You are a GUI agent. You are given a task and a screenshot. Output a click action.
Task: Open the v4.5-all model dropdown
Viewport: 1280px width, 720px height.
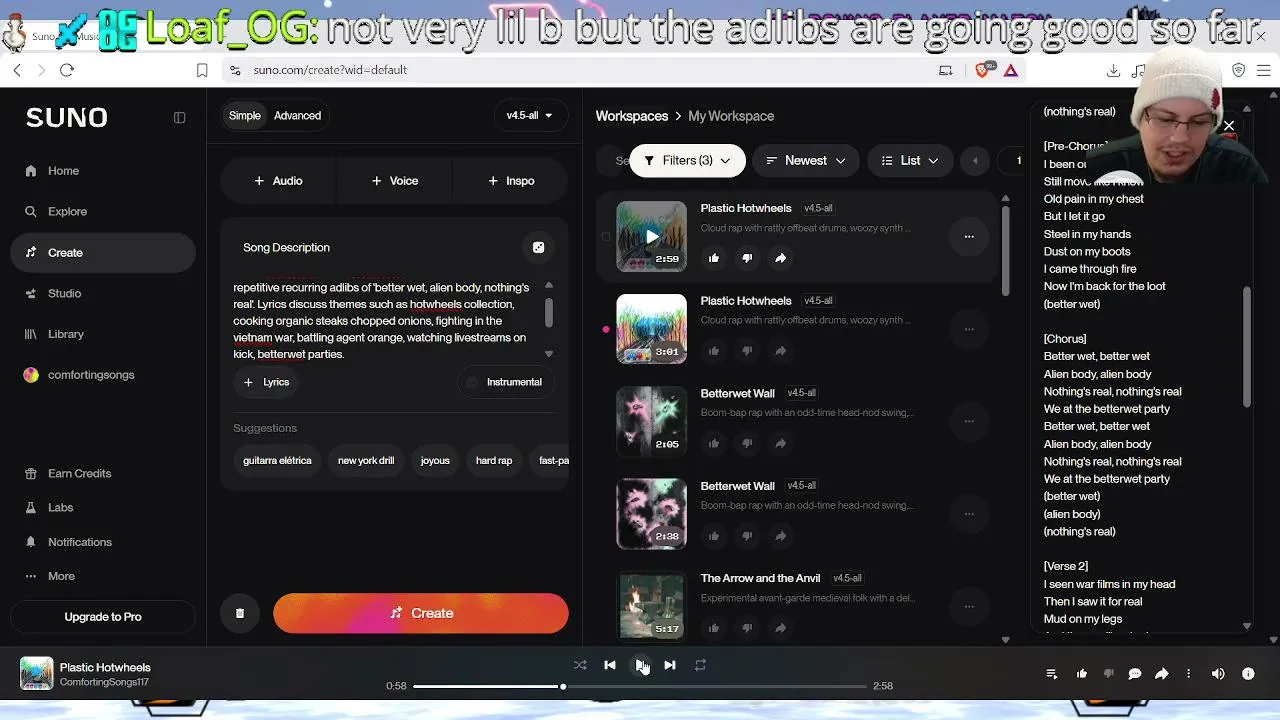click(530, 115)
